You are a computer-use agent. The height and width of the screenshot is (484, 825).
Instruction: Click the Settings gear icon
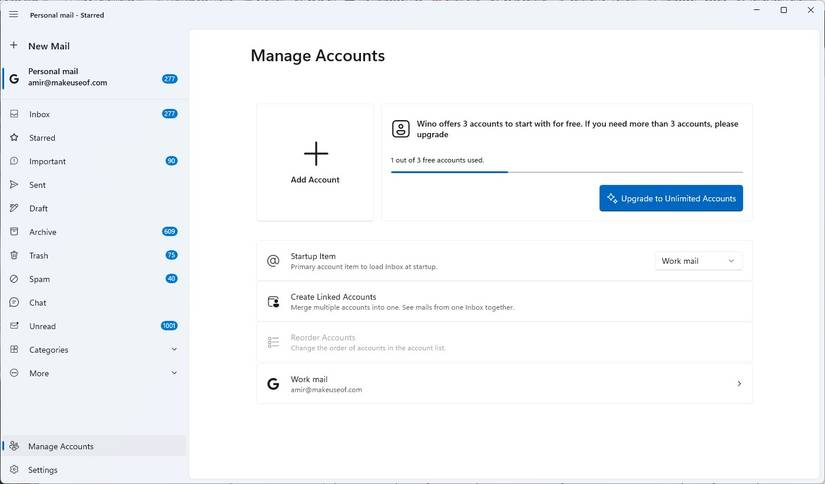pos(14,469)
